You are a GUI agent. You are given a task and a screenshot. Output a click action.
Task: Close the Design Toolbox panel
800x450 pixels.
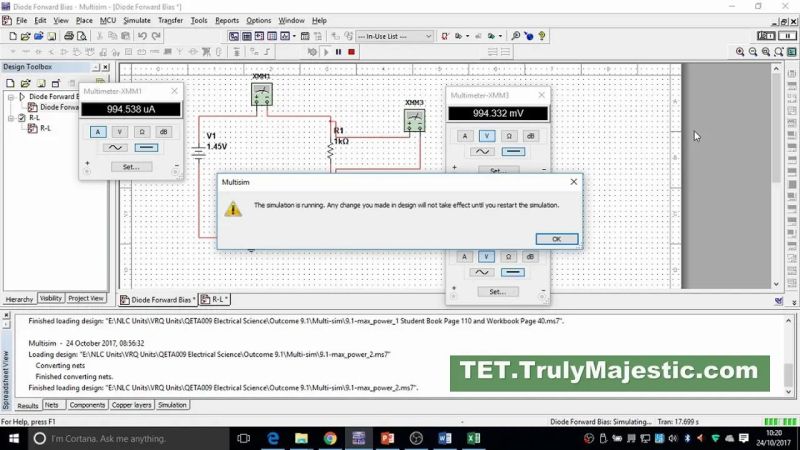pyautogui.click(x=106, y=67)
